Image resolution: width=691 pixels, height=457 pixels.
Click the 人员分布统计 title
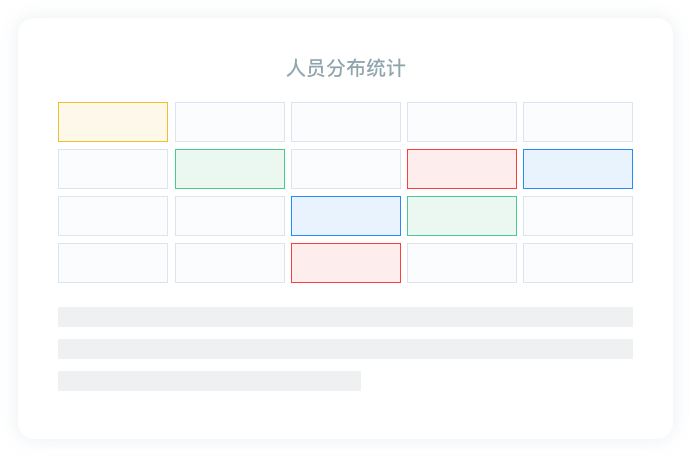(x=345, y=69)
